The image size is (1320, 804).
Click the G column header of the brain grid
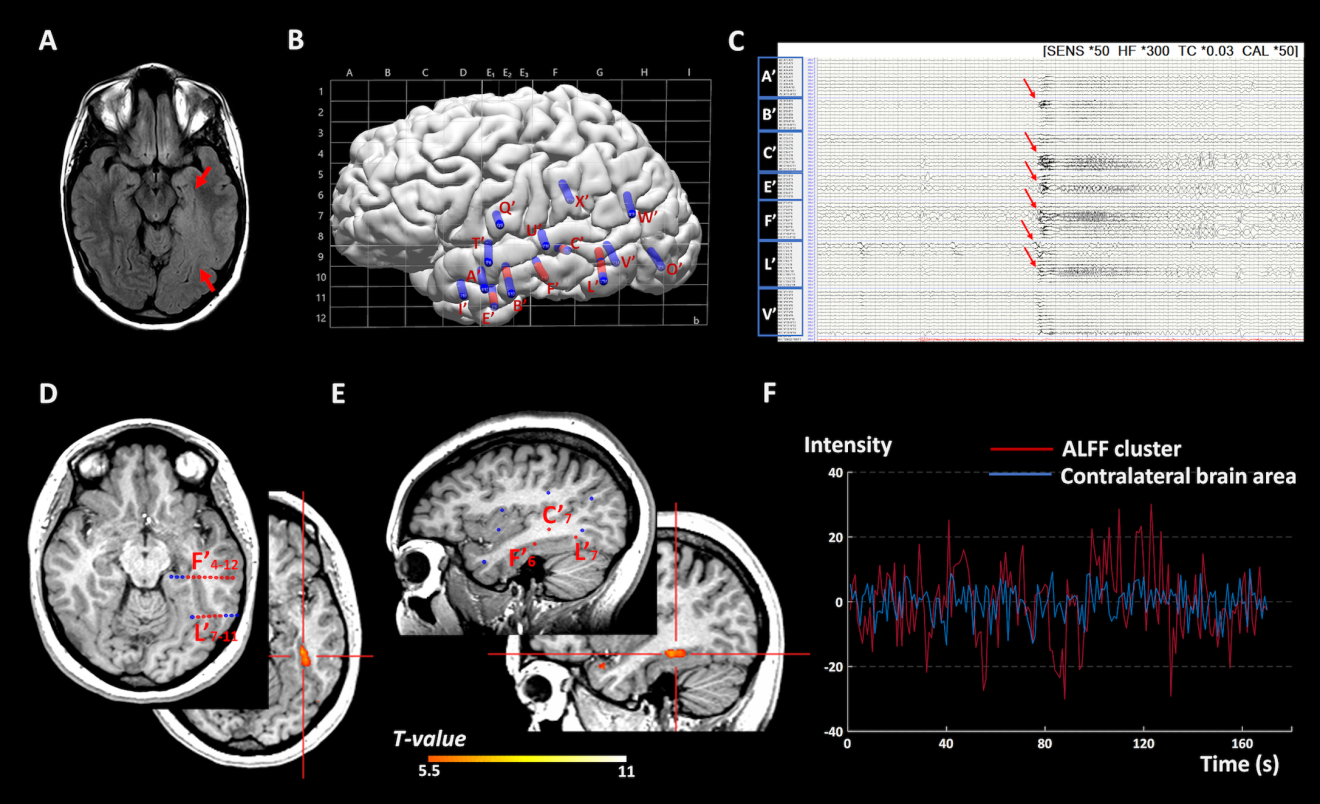point(599,73)
